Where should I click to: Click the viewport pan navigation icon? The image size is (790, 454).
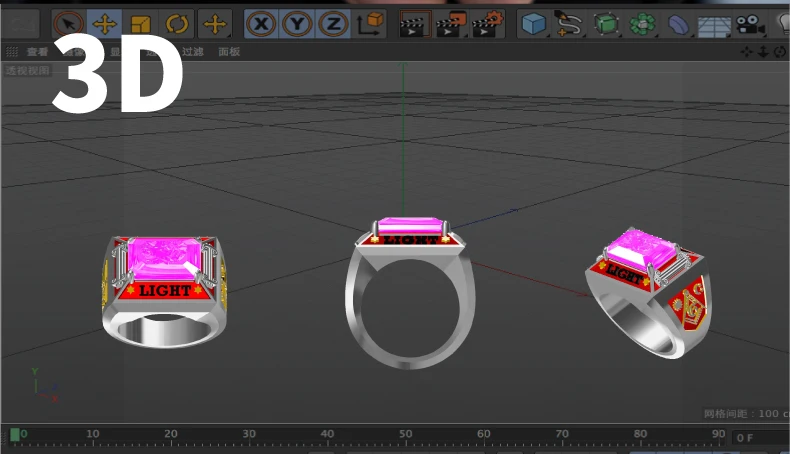pyautogui.click(x=747, y=52)
